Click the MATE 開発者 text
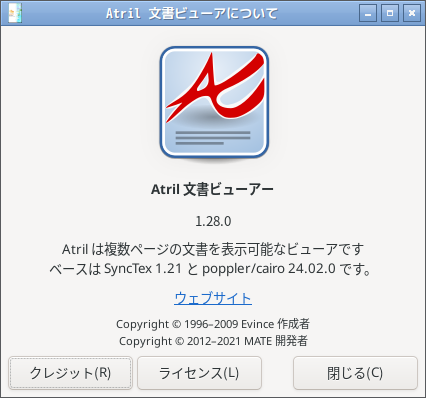Screen dimensions: 426x398 [276, 341]
